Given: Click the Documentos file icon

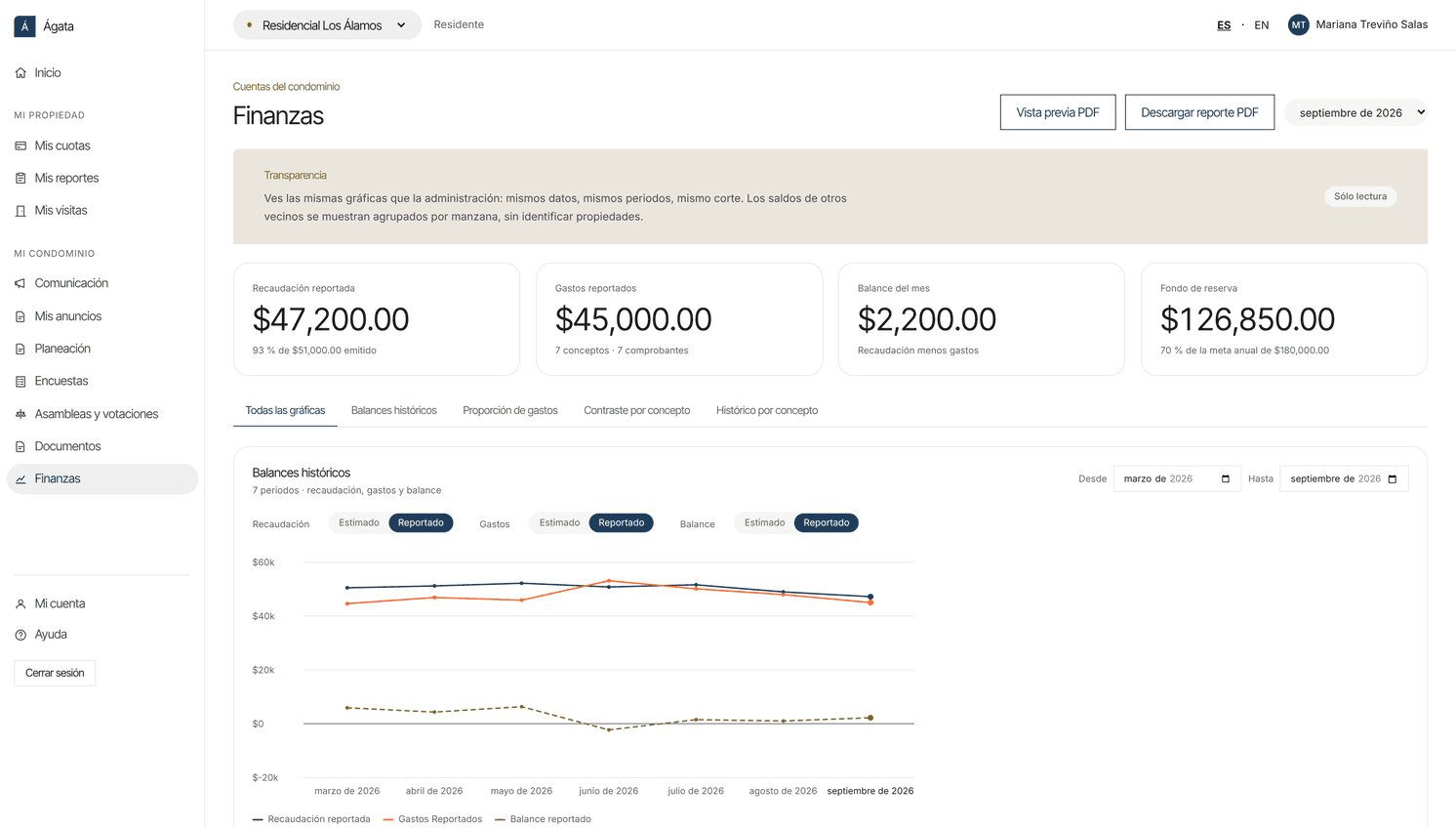Looking at the screenshot, I should point(20,446).
